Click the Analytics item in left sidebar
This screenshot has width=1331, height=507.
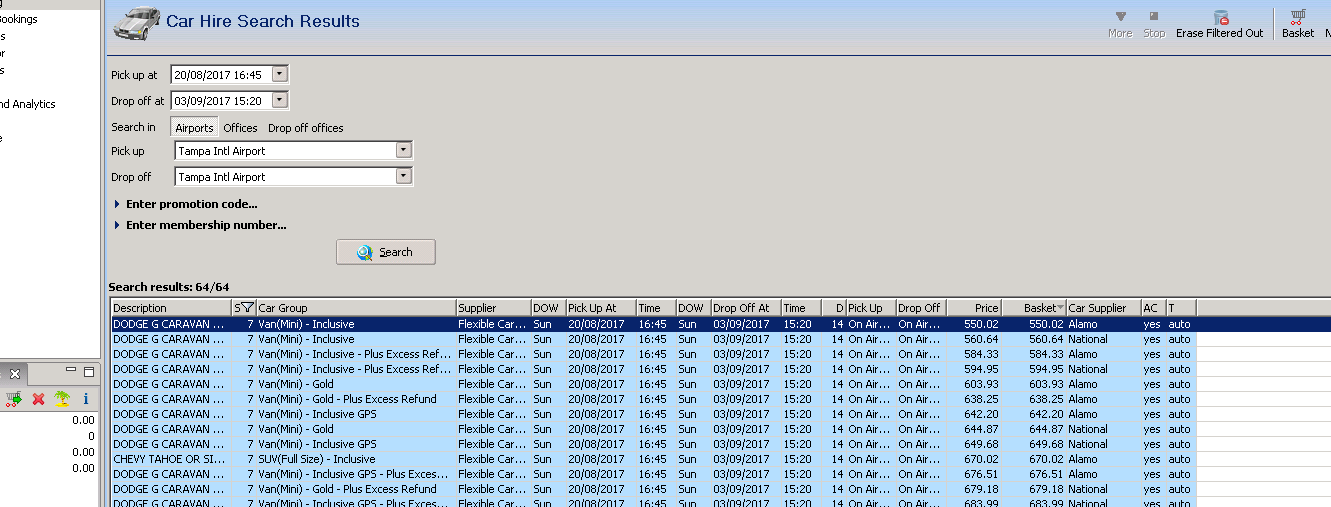pyautogui.click(x=28, y=104)
